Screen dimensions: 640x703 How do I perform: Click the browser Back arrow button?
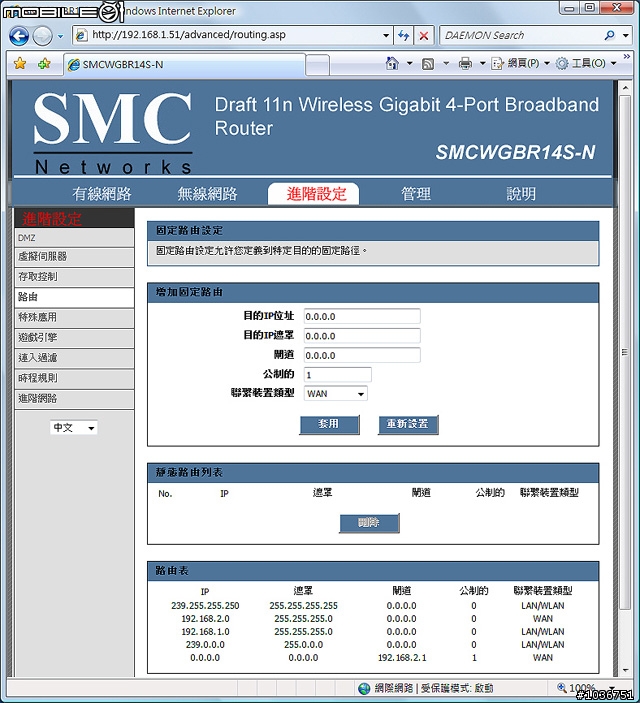pyautogui.click(x=19, y=36)
